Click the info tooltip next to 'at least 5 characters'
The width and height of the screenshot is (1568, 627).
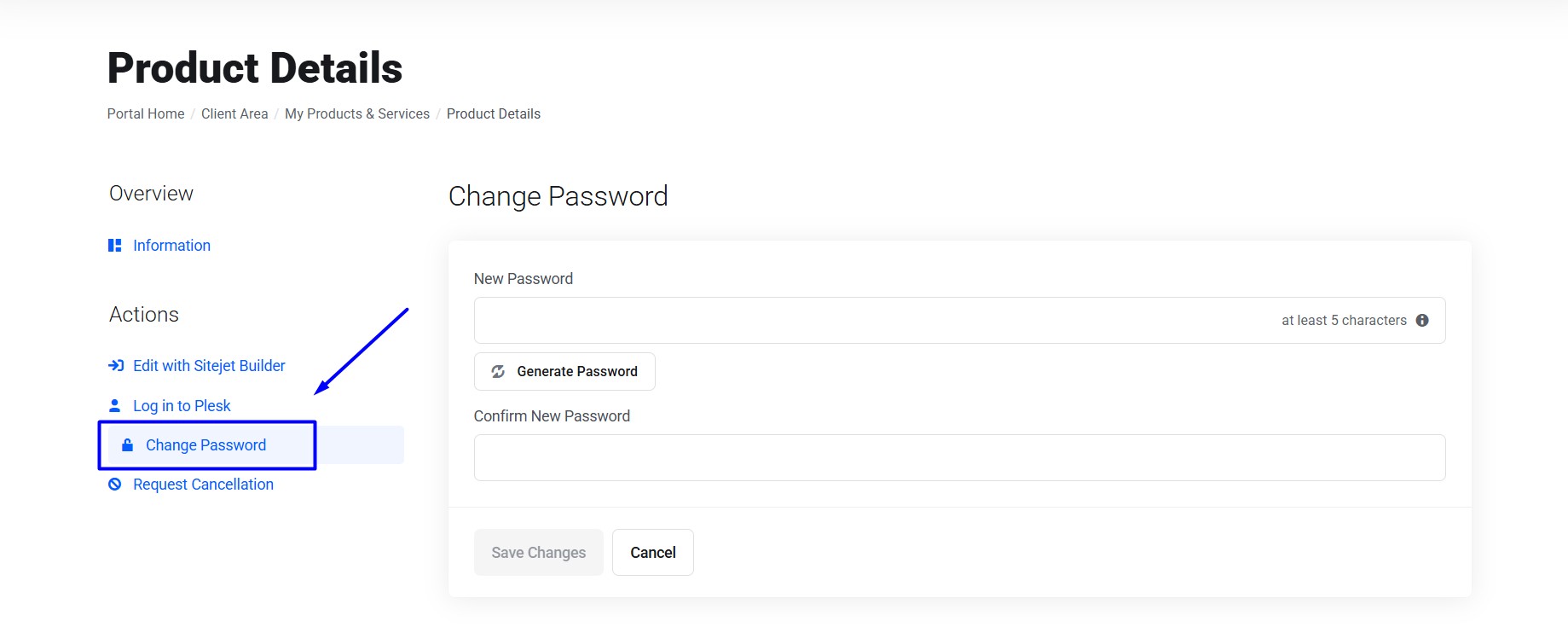tap(1422, 320)
